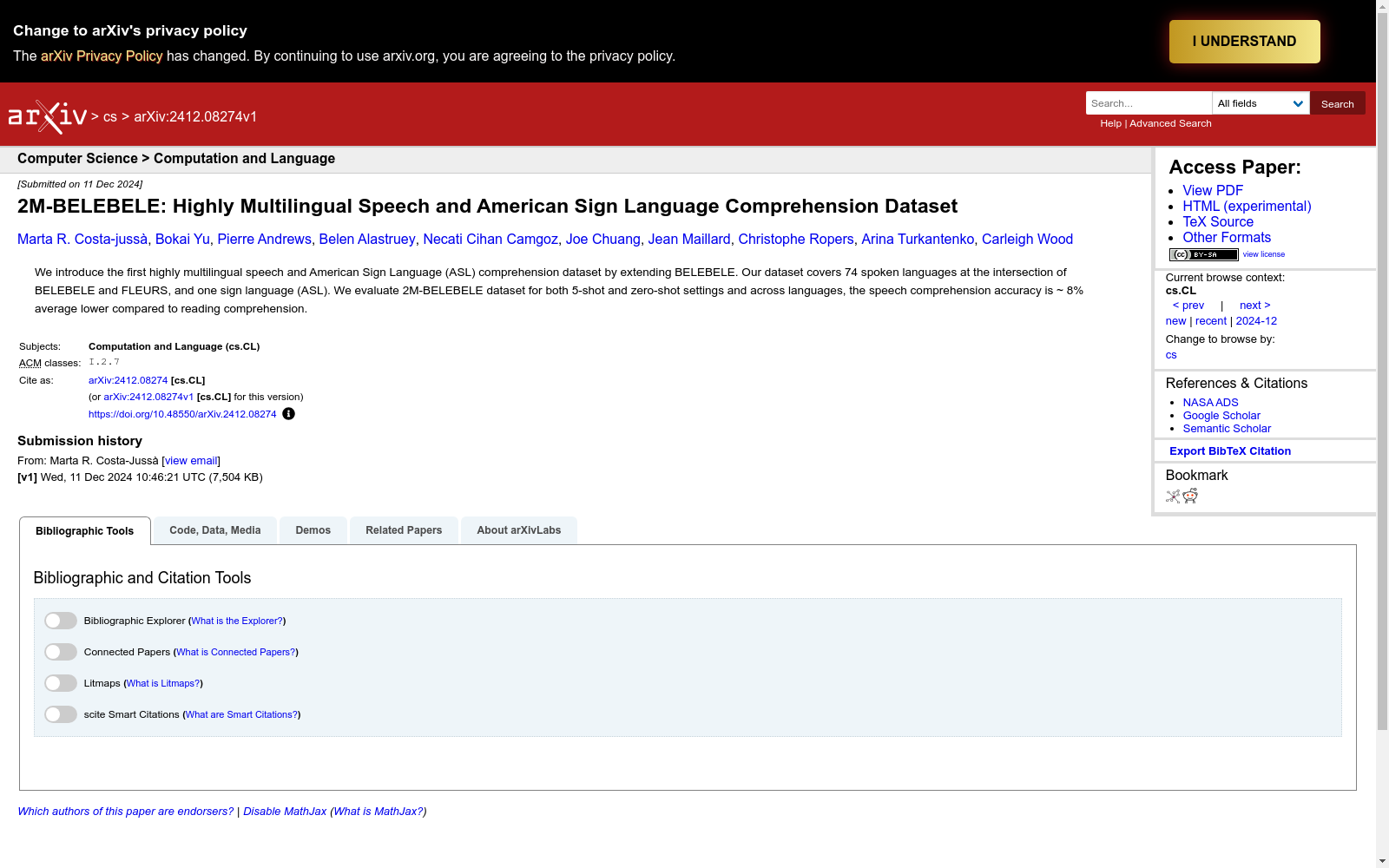
Task: Click next > to browse the next paper
Action: coord(1254,305)
